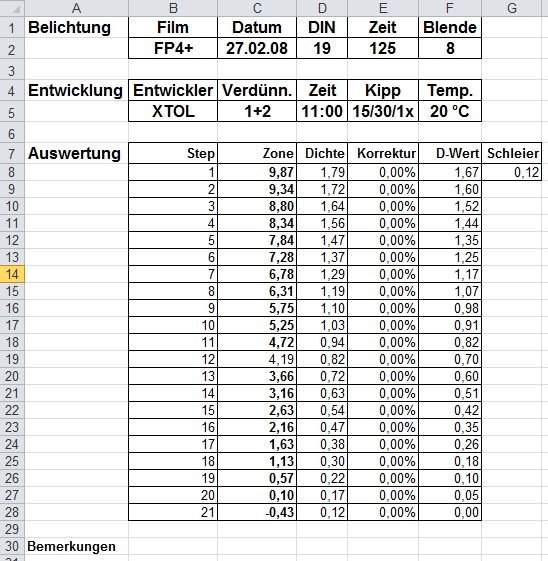Click the Auswertung label cell

pos(76,153)
